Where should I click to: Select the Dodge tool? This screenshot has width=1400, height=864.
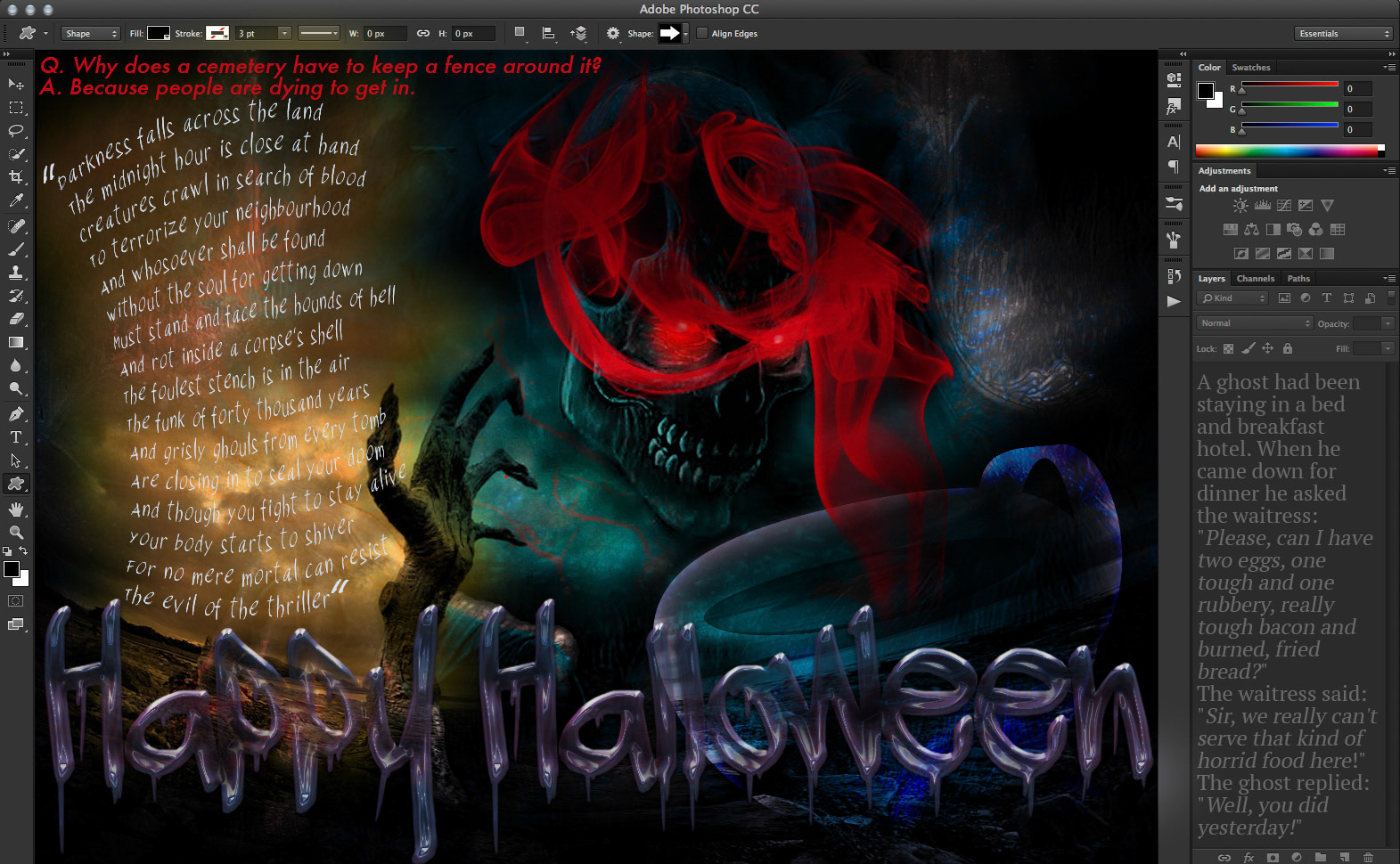tap(16, 389)
